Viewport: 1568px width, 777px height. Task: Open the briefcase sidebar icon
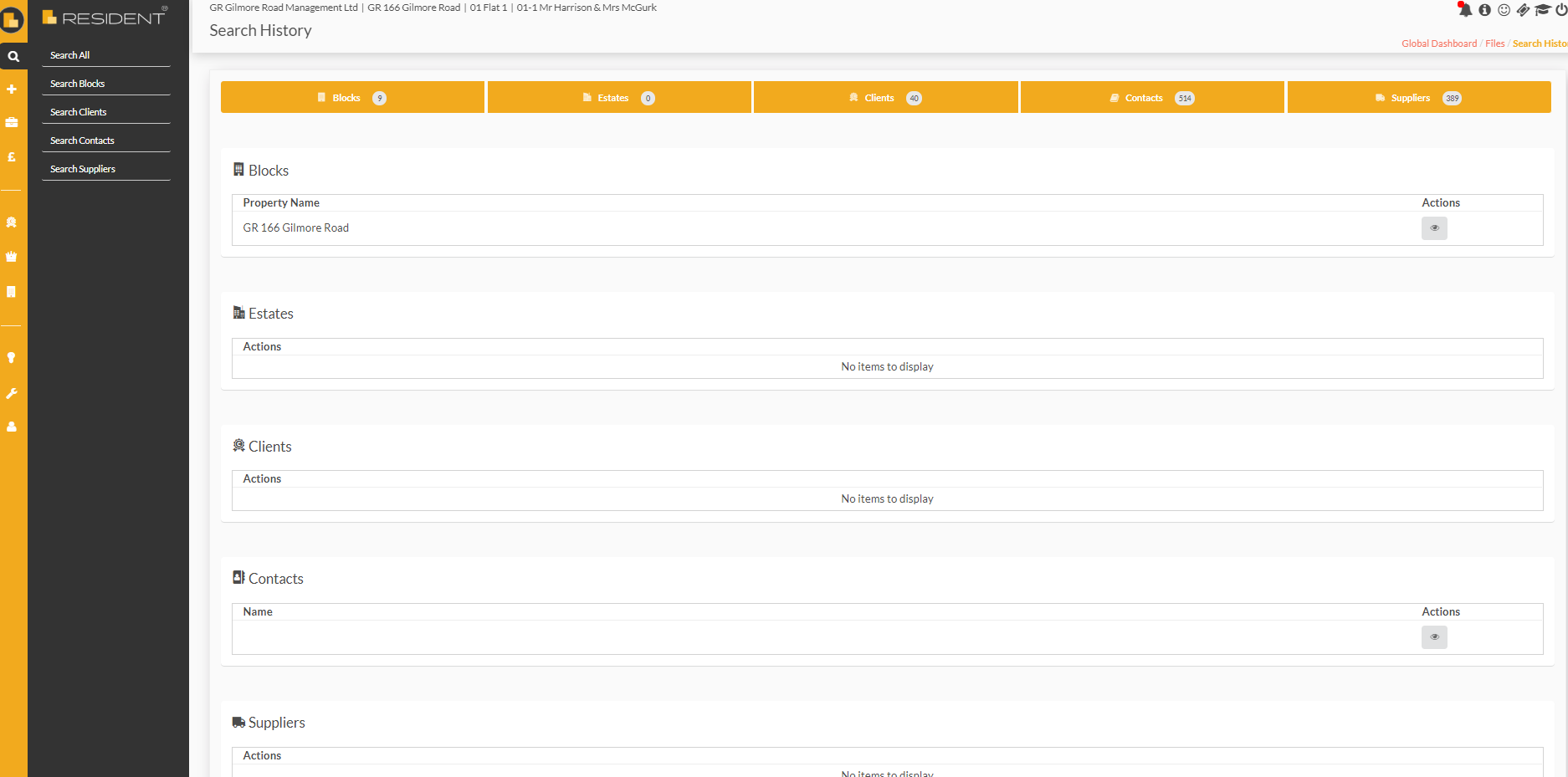click(12, 122)
